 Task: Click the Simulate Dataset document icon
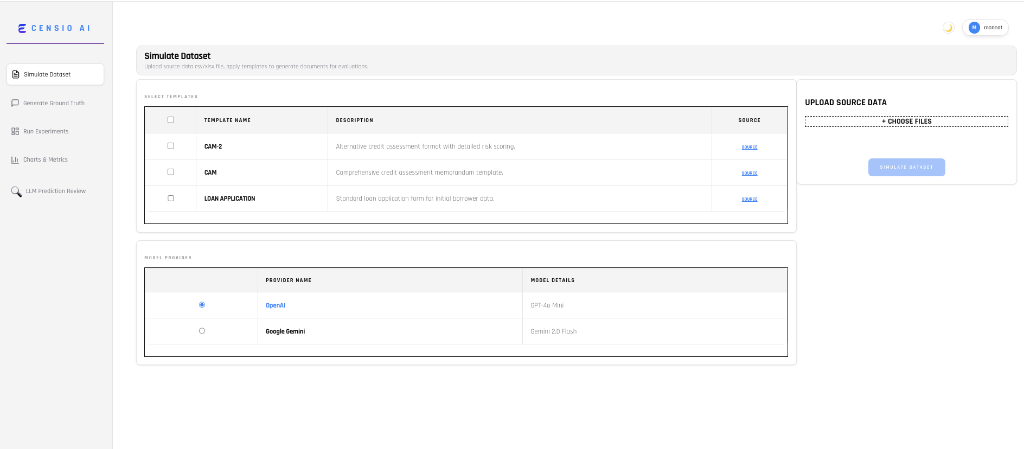[15, 74]
